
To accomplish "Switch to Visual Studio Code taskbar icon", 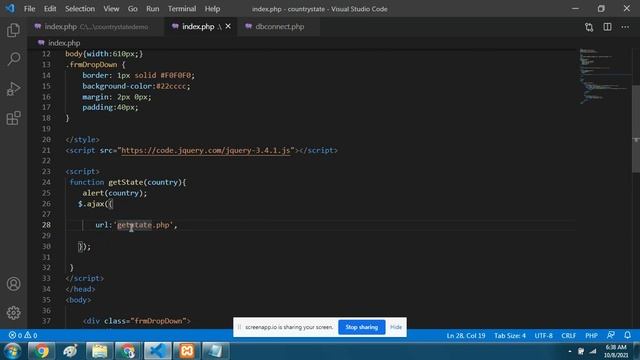I will (158, 351).
